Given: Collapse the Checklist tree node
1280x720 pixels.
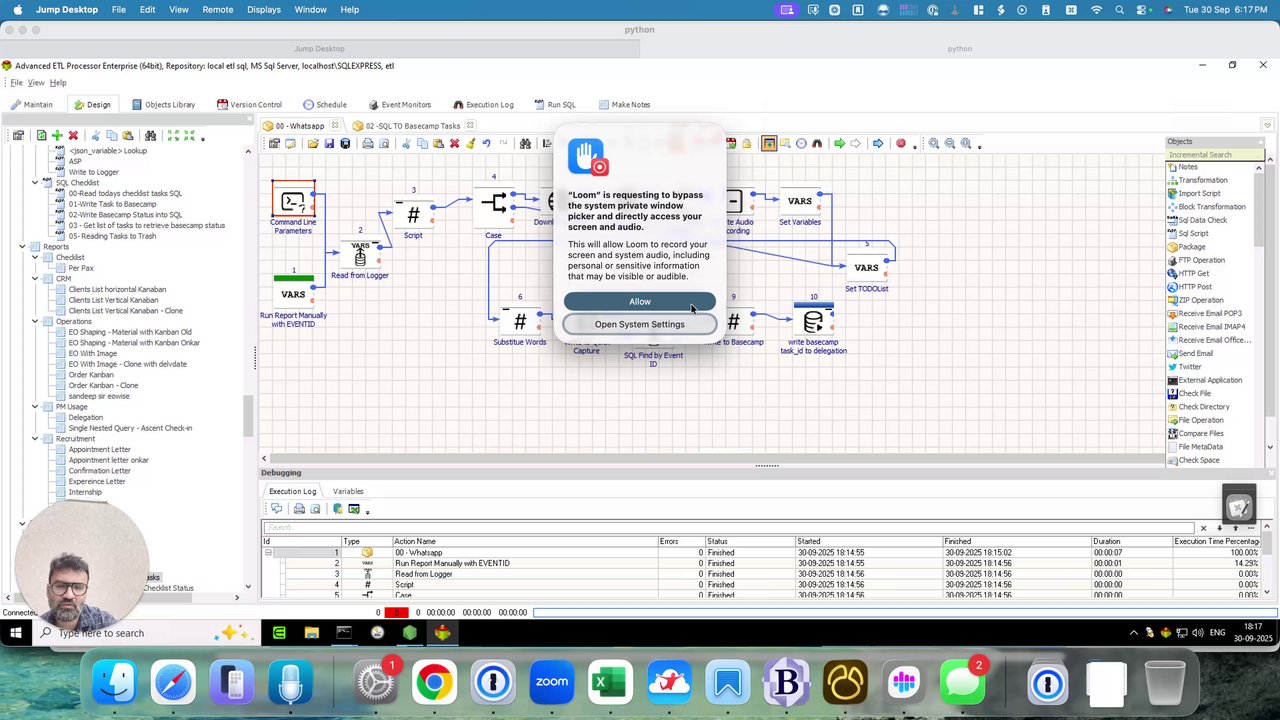Looking at the screenshot, I should (x=35, y=257).
